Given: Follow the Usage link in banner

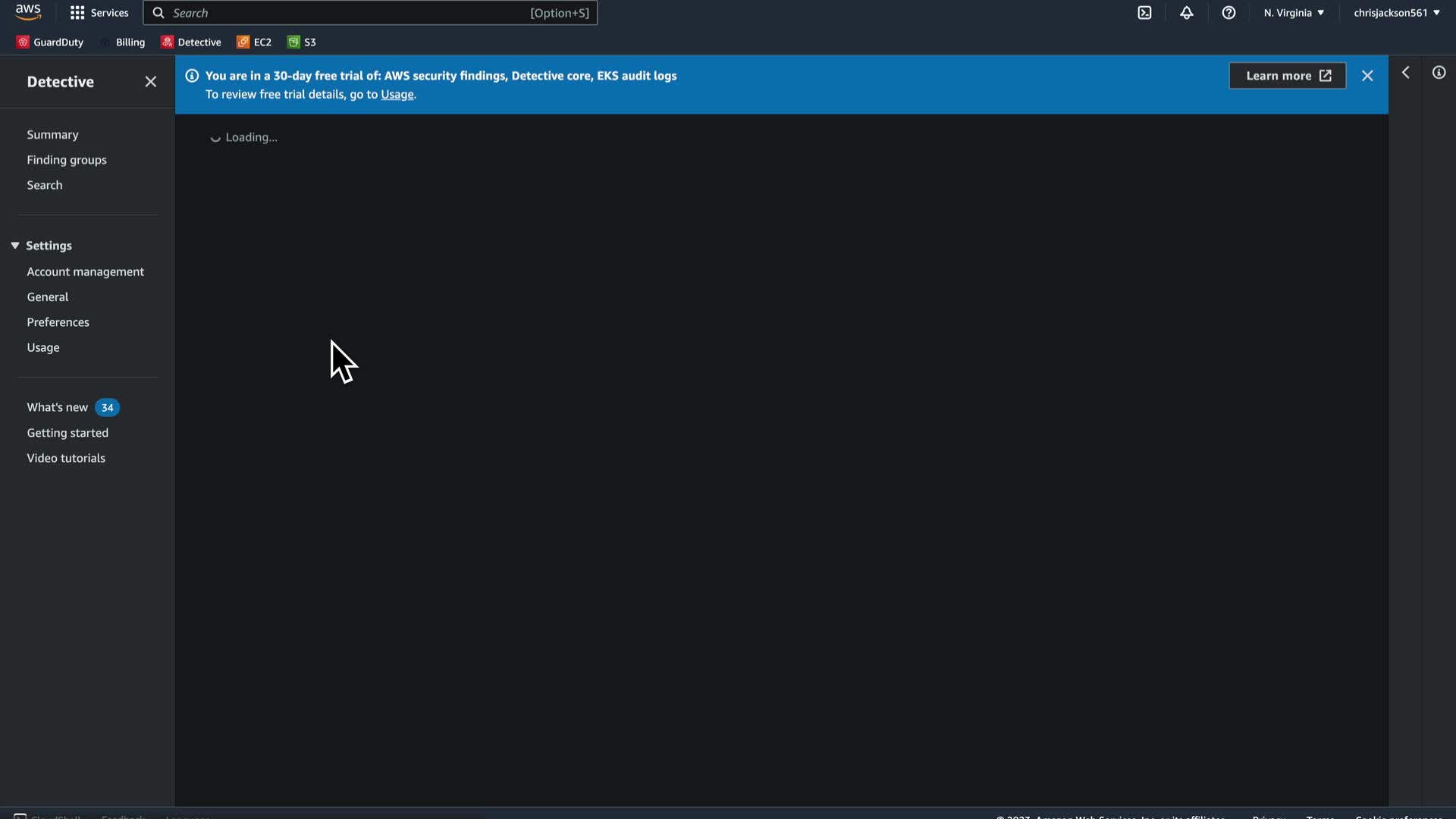Looking at the screenshot, I should 397,95.
